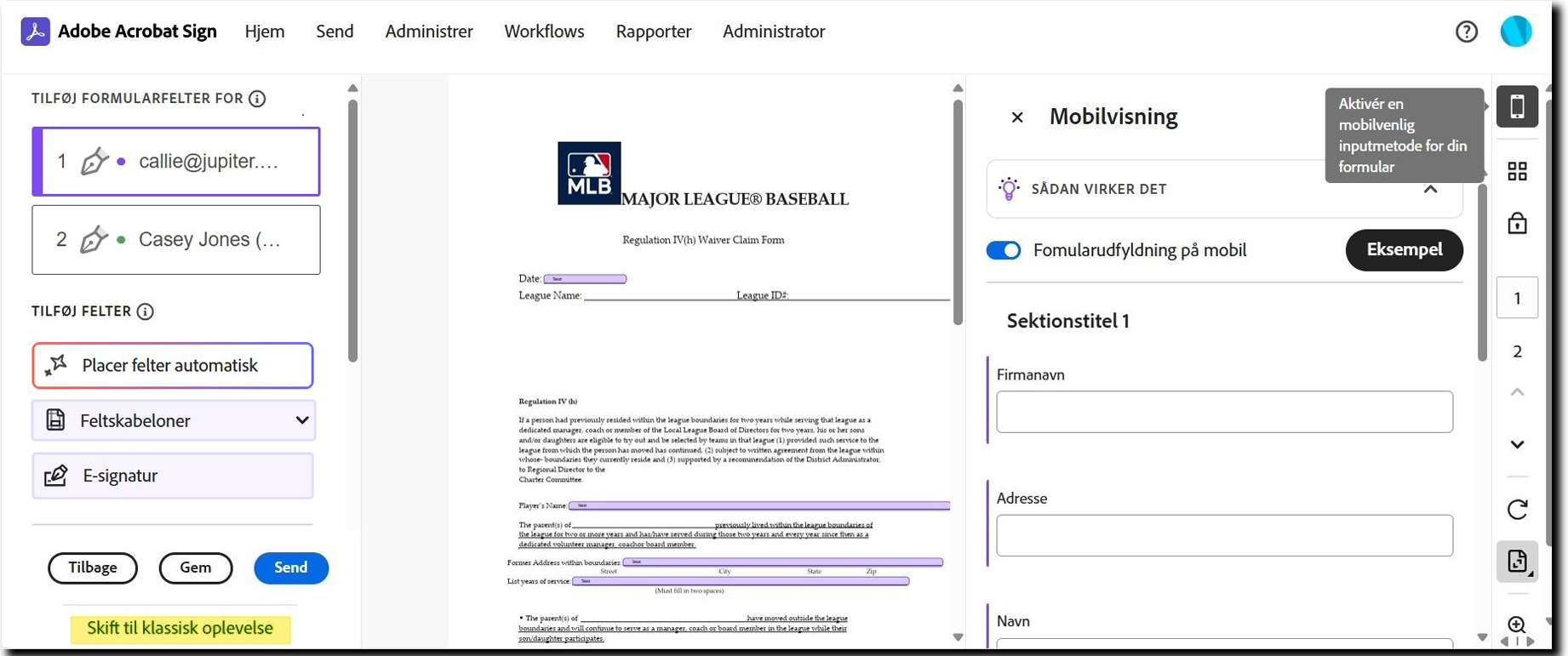Click the zoom in magnifier icon
The image size is (1568, 656).
[1516, 625]
